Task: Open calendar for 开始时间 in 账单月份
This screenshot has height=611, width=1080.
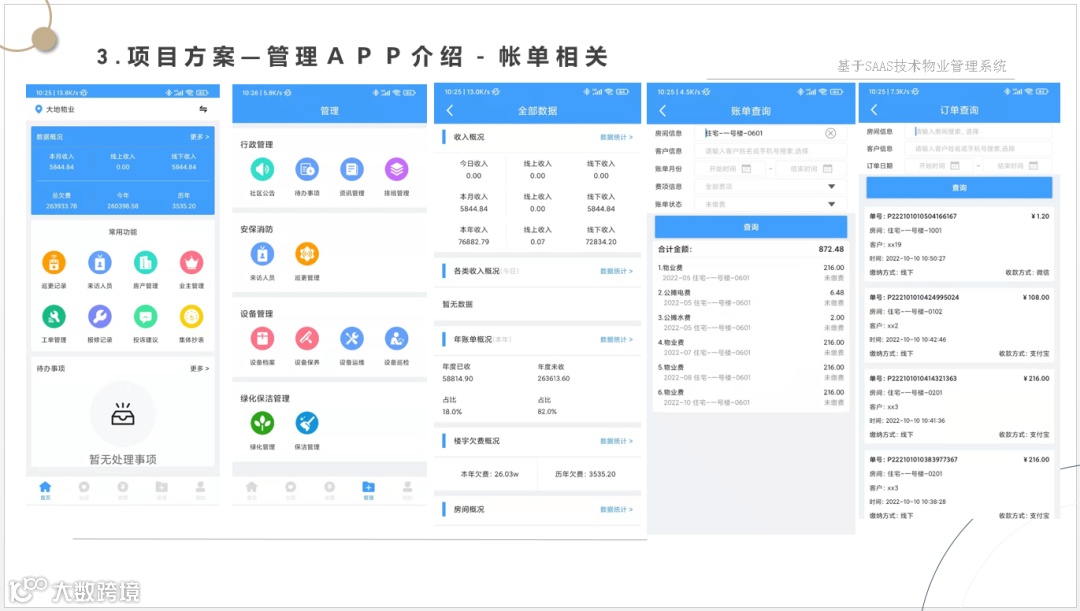Action: tap(746, 169)
